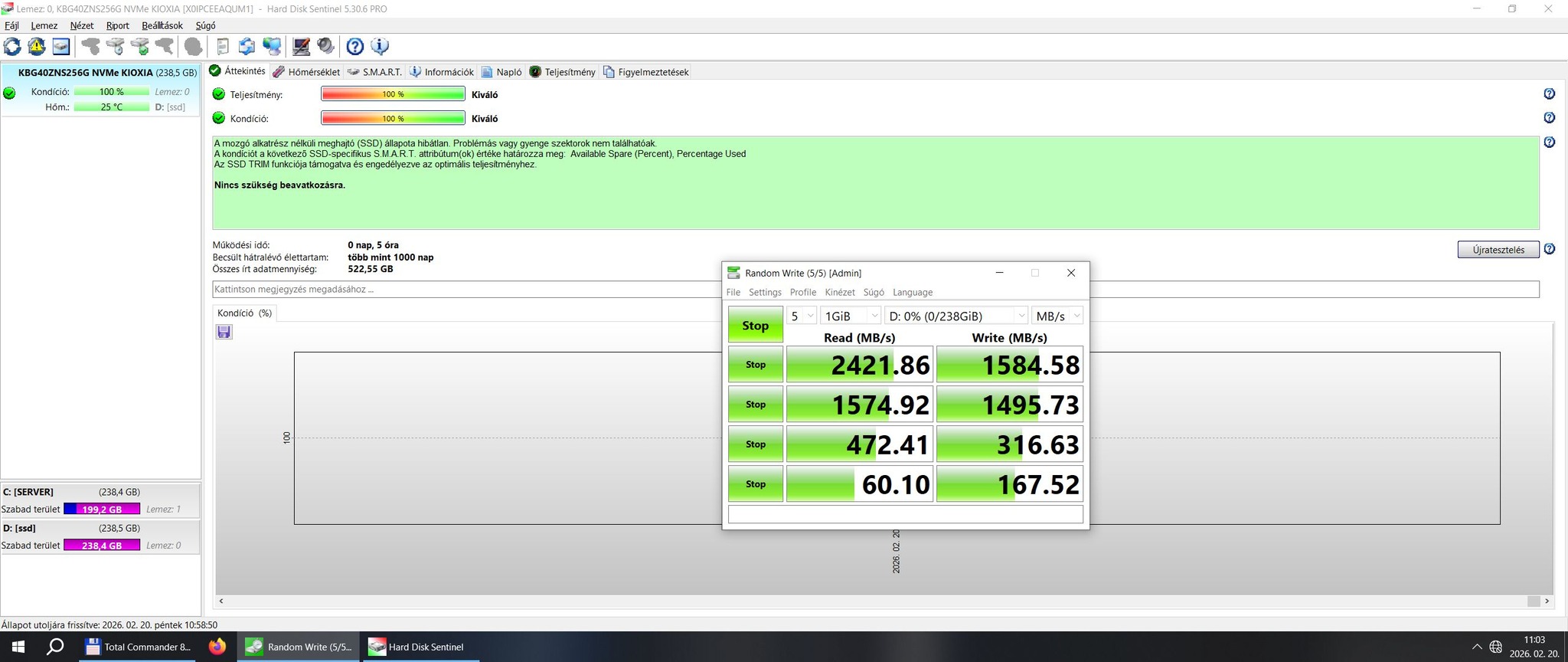Open Language menu in benchmark window
The height and width of the screenshot is (662, 1568).
pos(913,292)
